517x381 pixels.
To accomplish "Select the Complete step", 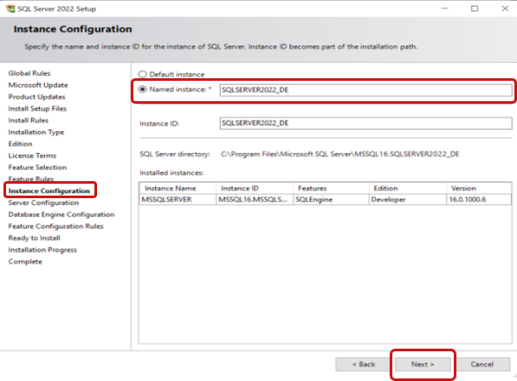I will (x=25, y=262).
